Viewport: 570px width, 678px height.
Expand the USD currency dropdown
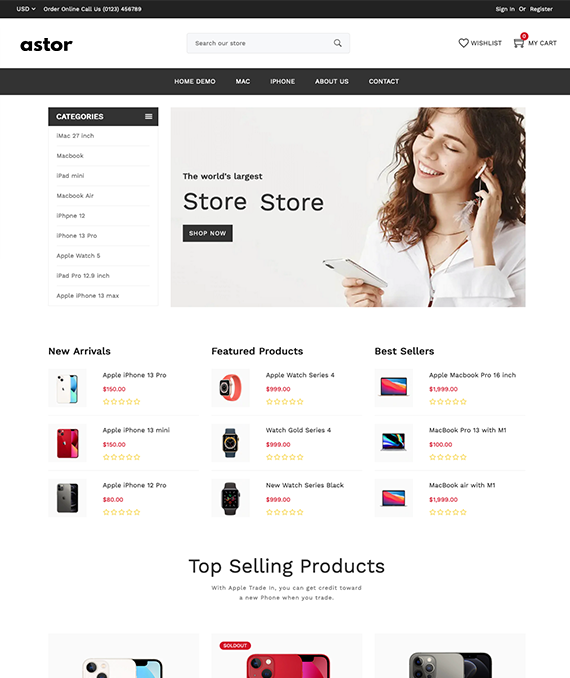26,9
